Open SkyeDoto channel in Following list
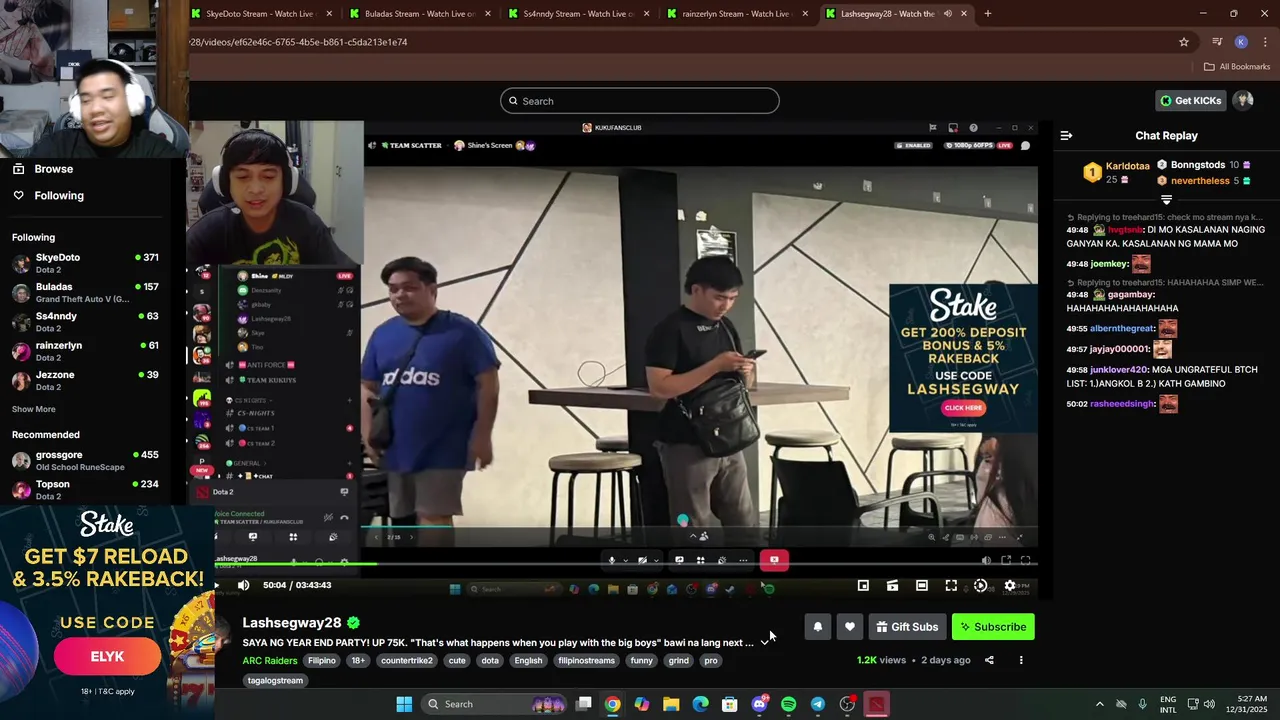The height and width of the screenshot is (720, 1280). (85, 263)
